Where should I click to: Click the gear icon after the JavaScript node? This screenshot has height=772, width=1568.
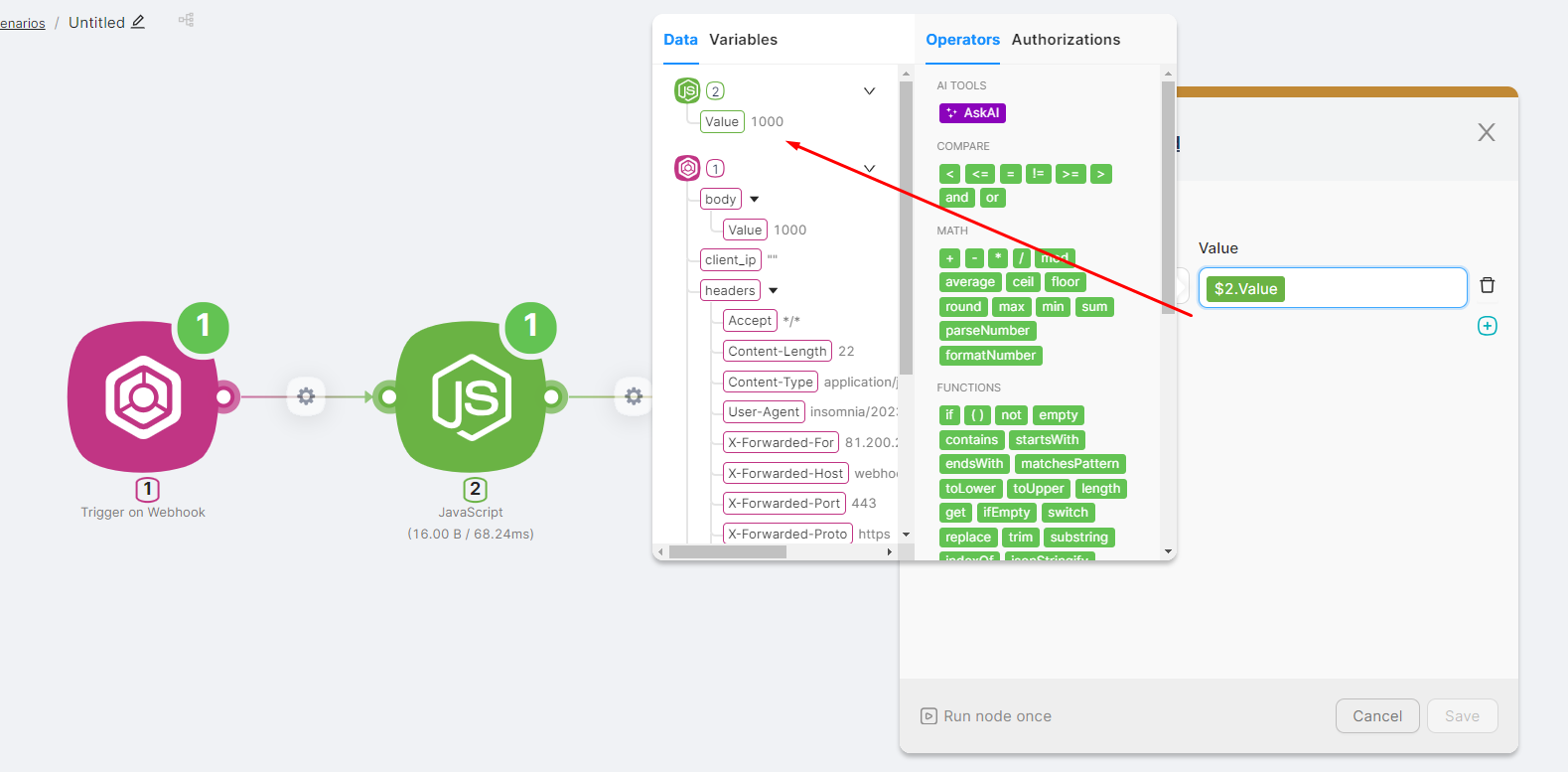tap(634, 396)
